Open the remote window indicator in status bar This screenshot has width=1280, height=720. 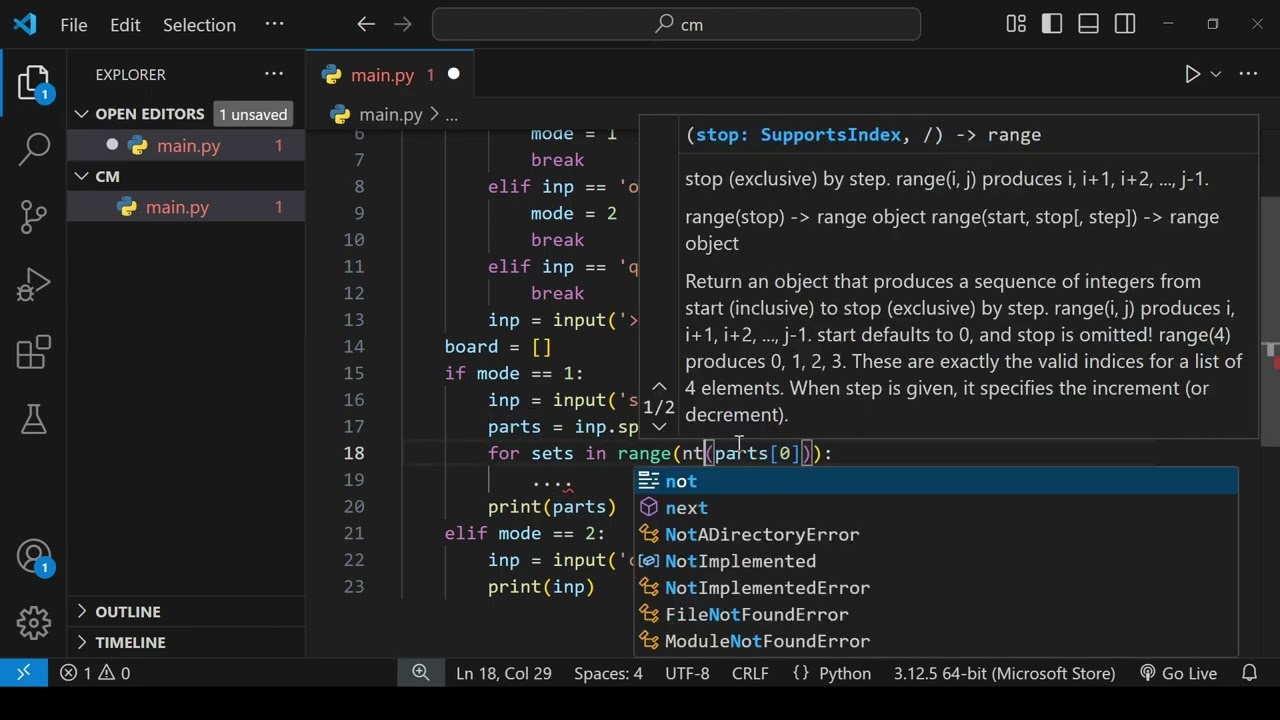(24, 673)
